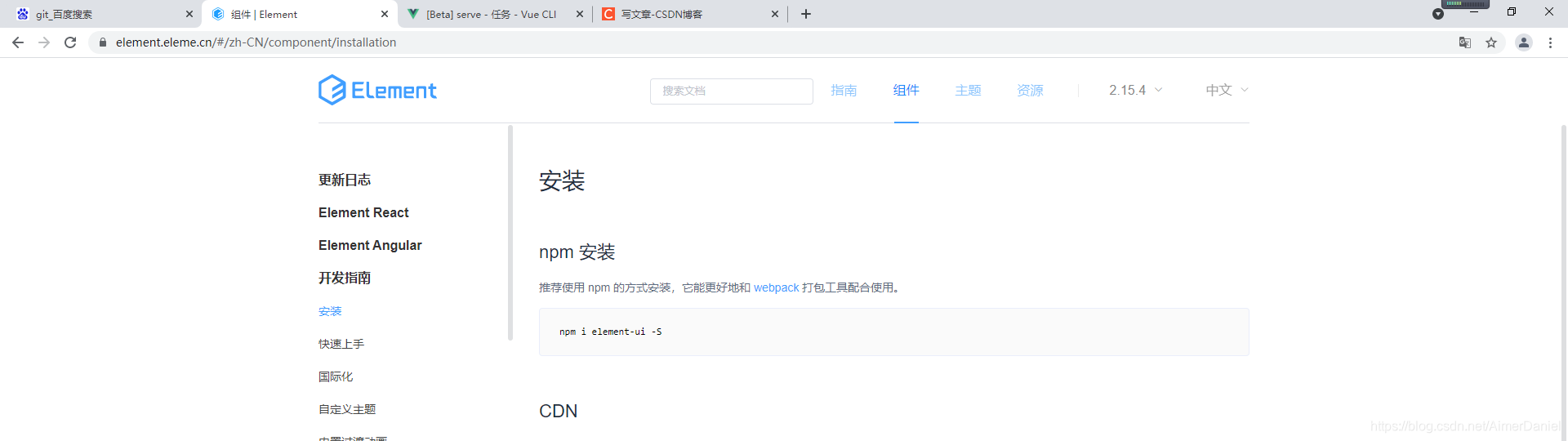Open the 资源 navigation item

tap(1030, 91)
